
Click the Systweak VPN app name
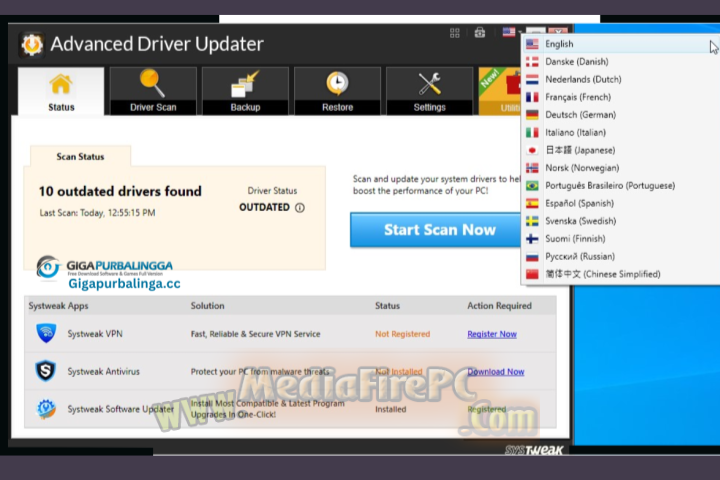tap(95, 334)
